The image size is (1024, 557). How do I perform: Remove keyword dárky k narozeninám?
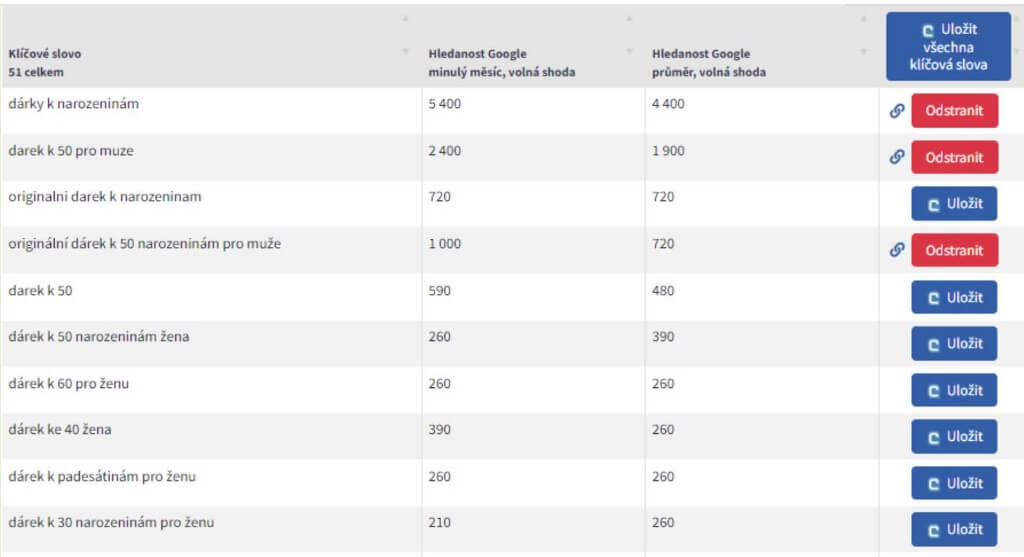pyautogui.click(x=954, y=110)
